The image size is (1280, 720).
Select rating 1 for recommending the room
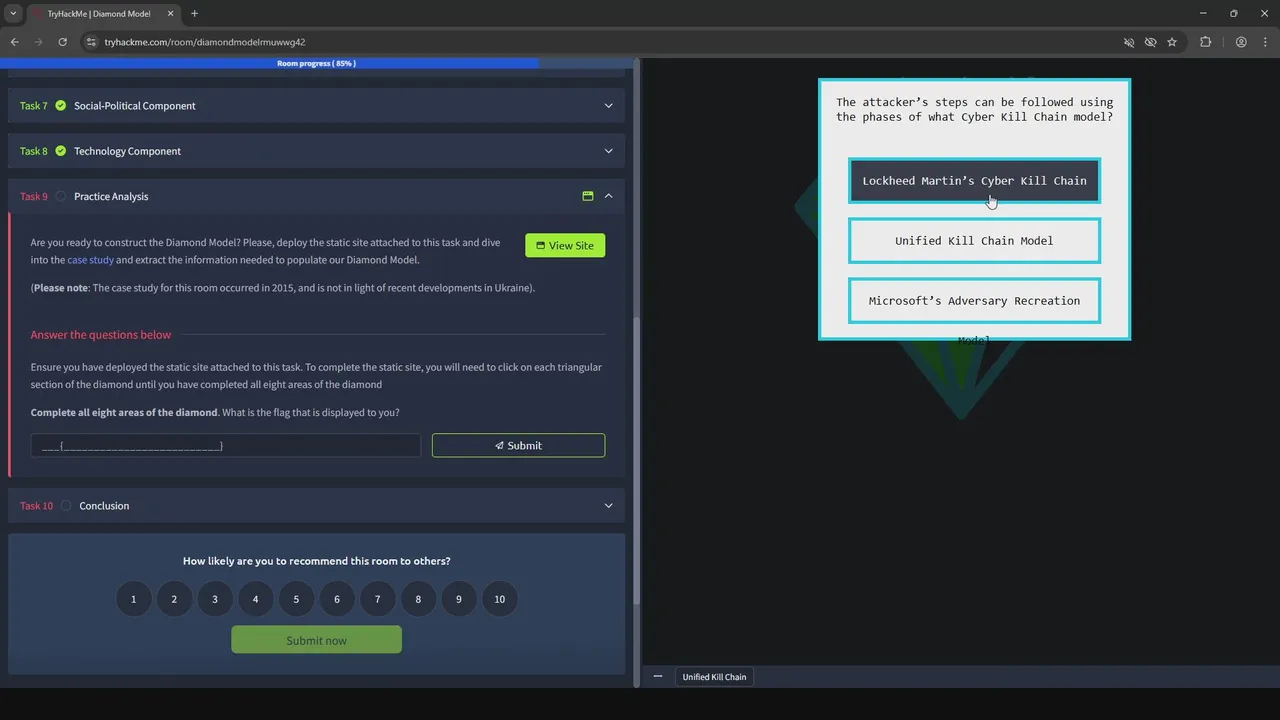133,599
